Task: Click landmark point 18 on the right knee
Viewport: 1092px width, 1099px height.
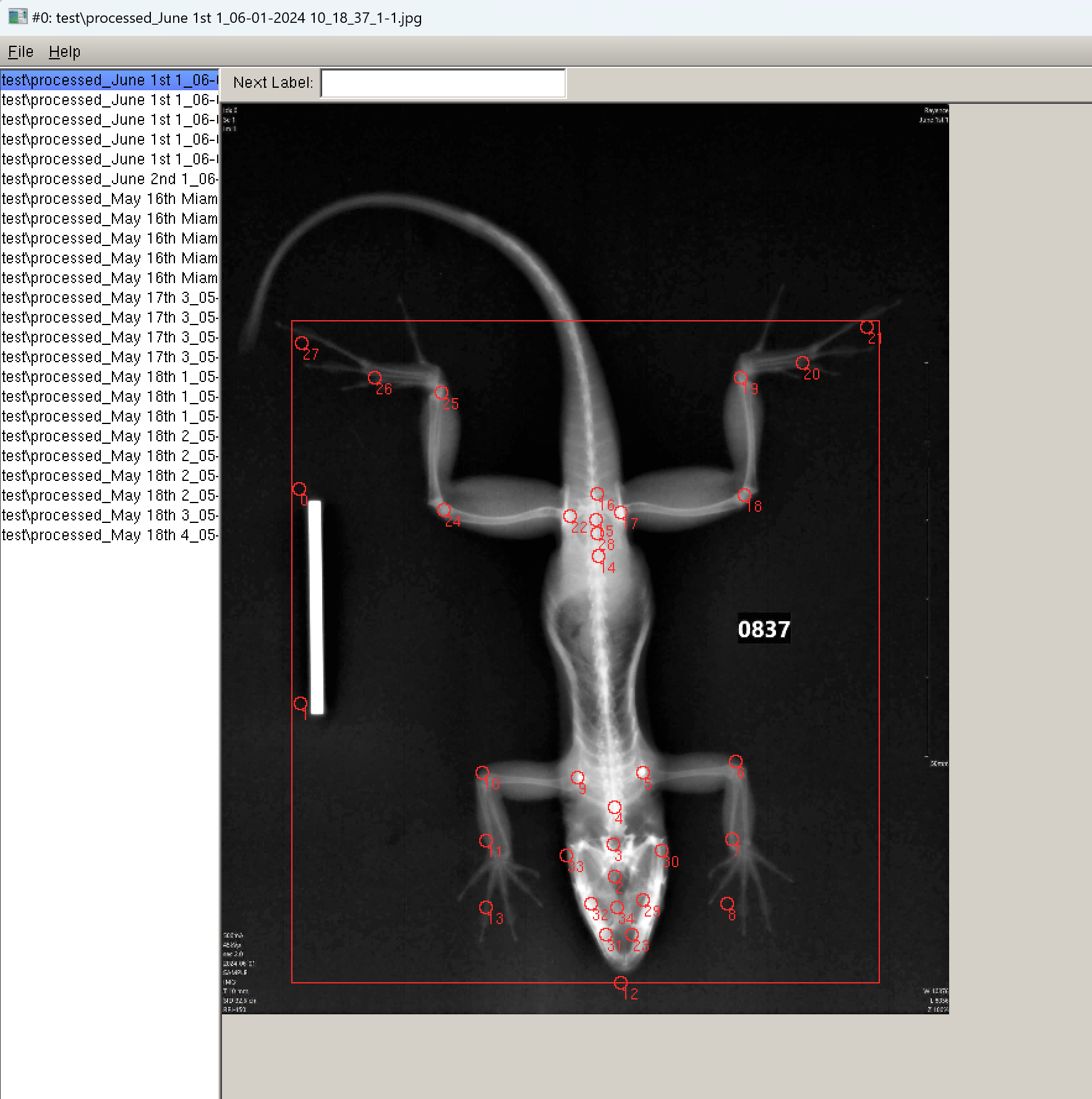Action: tap(744, 495)
